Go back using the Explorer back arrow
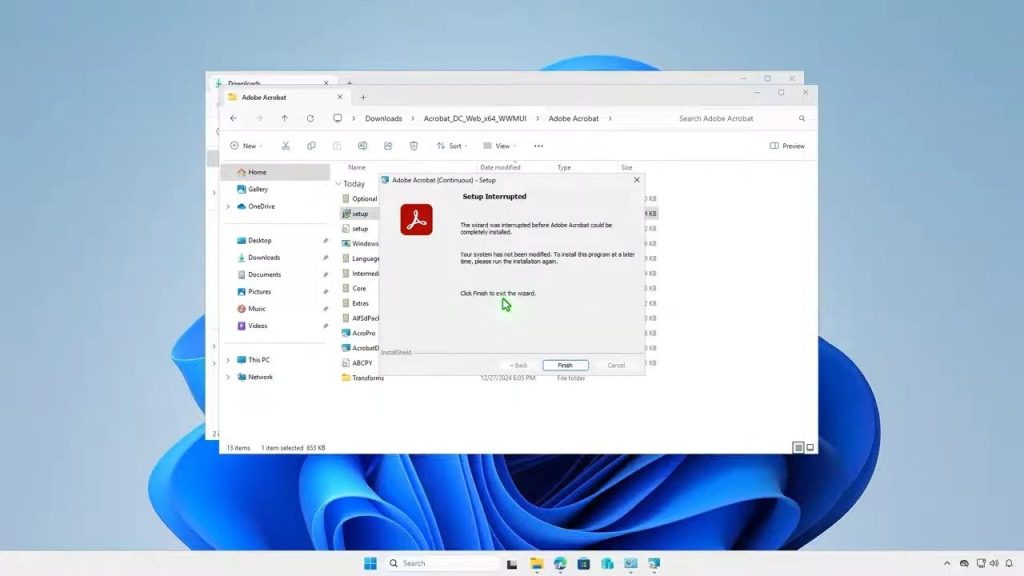Image resolution: width=1024 pixels, height=576 pixels. pos(234,118)
